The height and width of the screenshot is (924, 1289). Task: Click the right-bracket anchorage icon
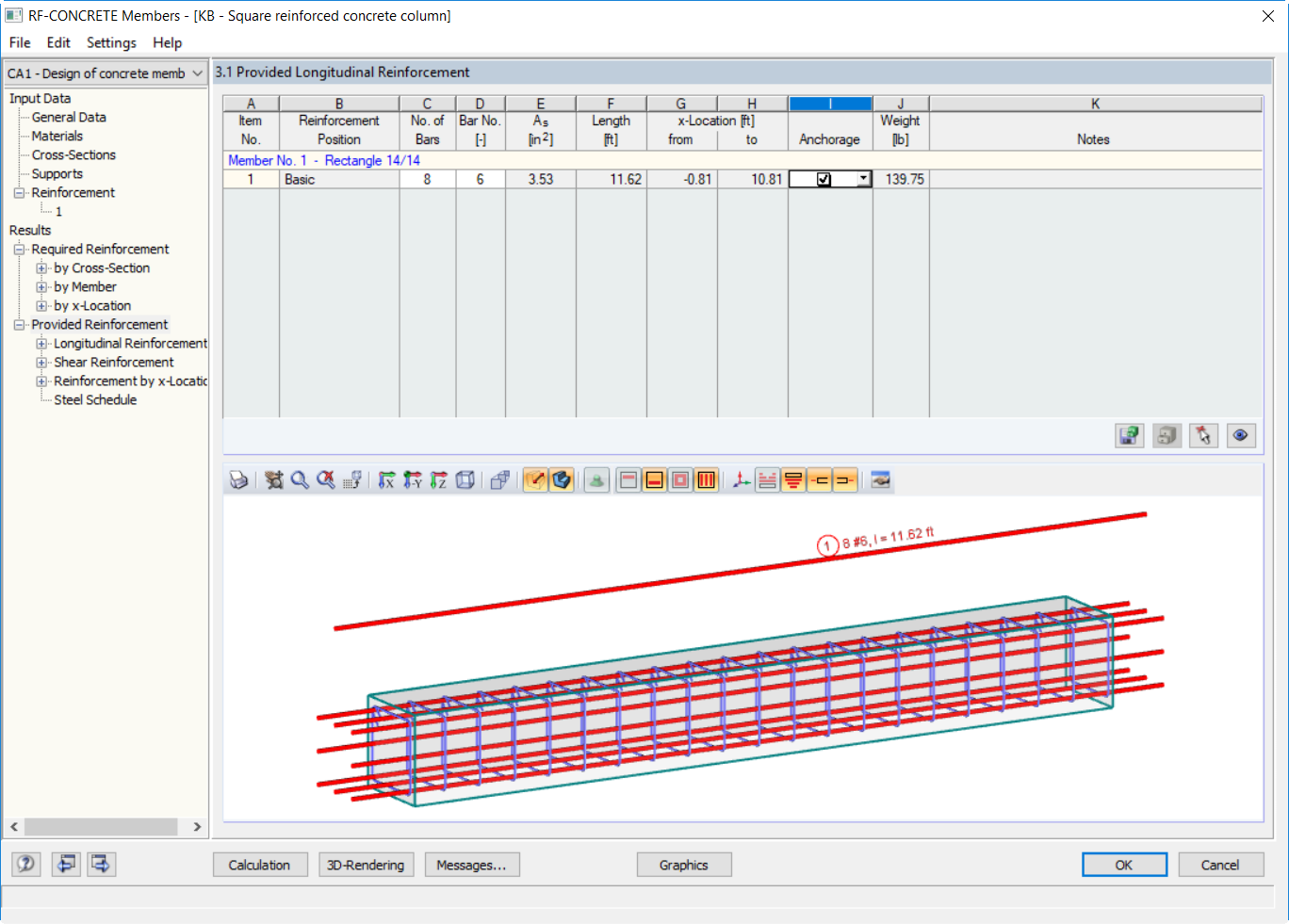[845, 480]
